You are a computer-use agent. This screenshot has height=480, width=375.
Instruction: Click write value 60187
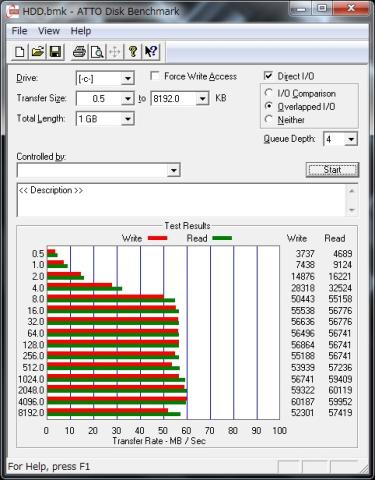tap(303, 402)
